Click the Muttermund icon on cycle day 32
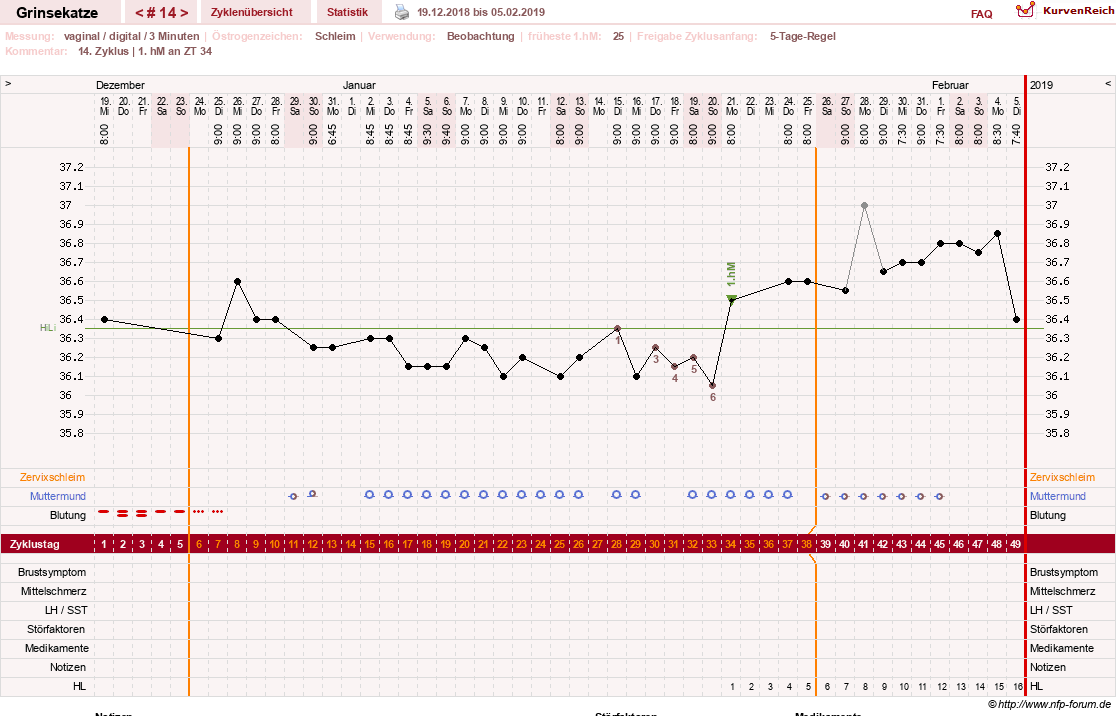The width and height of the screenshot is (1116, 716). pos(693,495)
